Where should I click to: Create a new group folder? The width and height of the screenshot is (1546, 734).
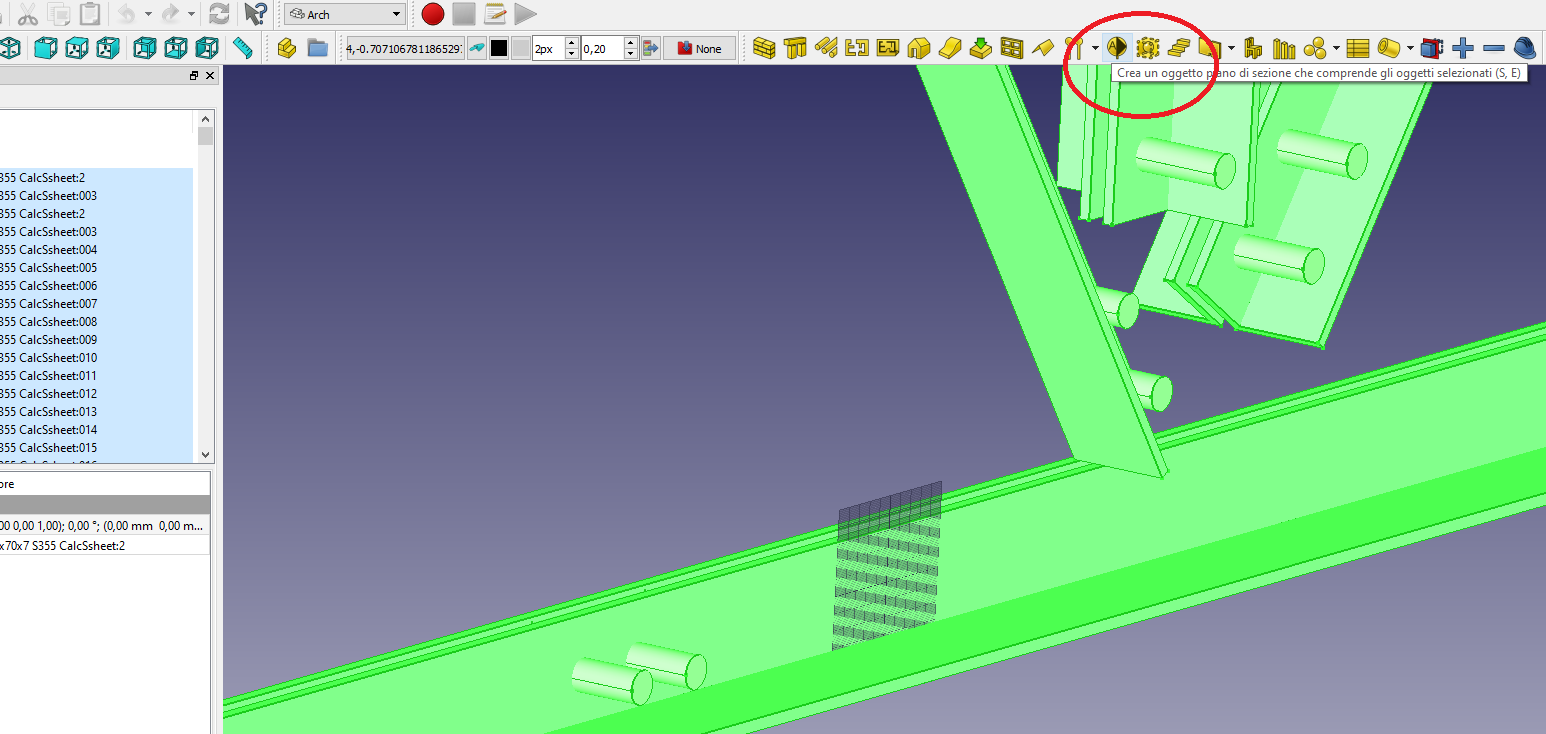(318, 47)
